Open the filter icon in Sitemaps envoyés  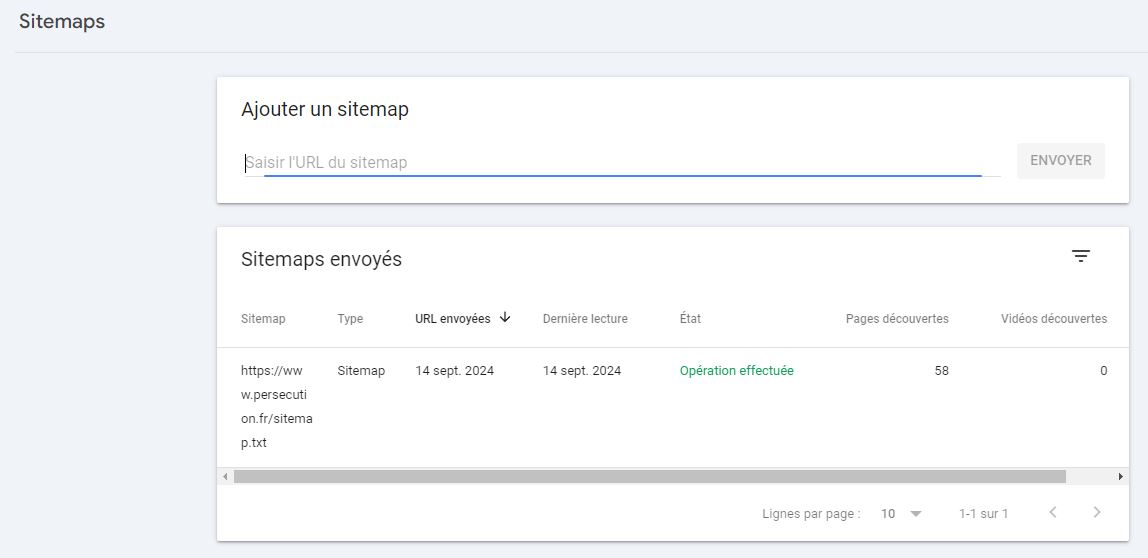1080,257
